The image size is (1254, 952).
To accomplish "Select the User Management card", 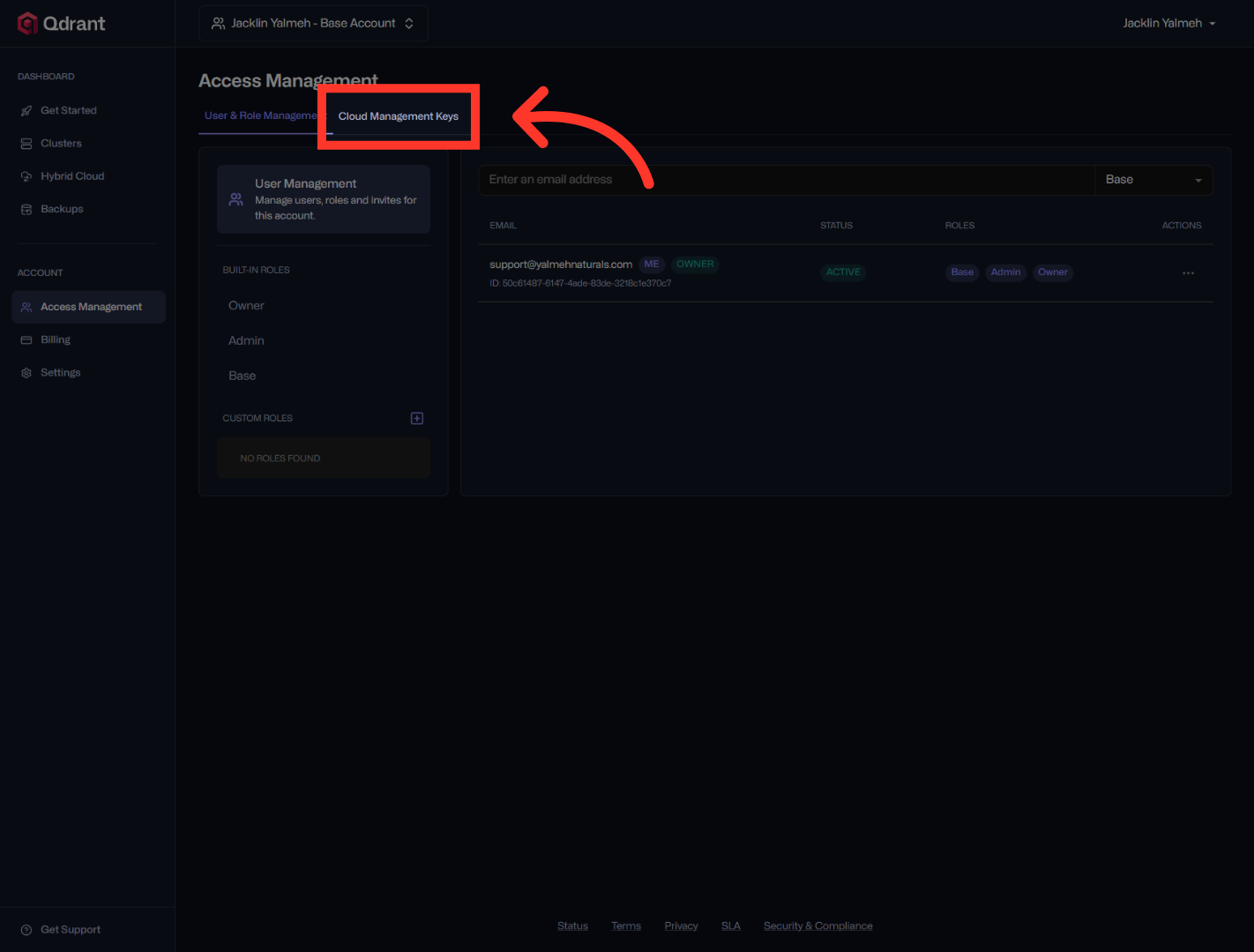I will [324, 199].
